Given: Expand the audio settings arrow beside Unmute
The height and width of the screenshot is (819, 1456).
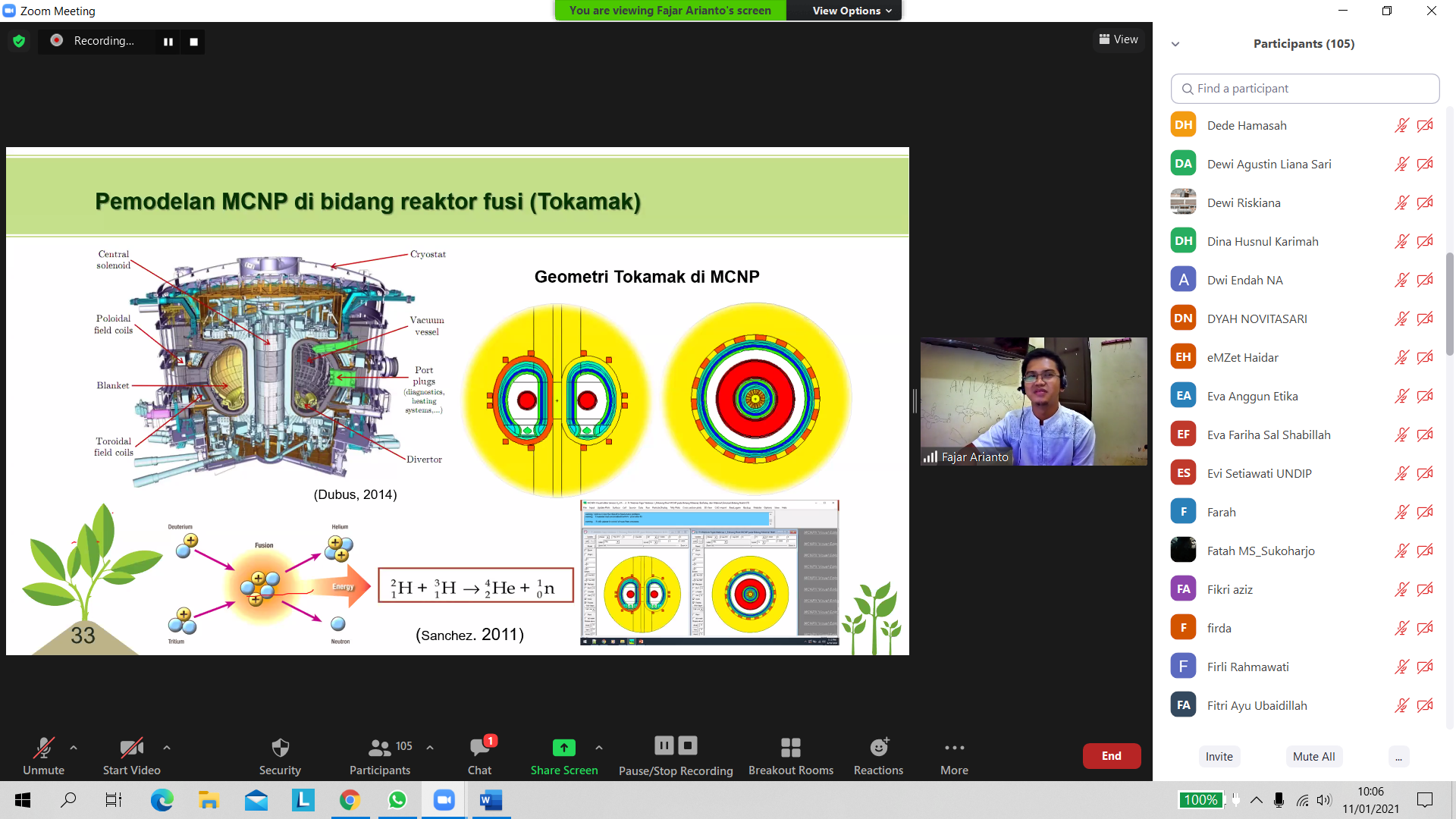Looking at the screenshot, I should [74, 748].
